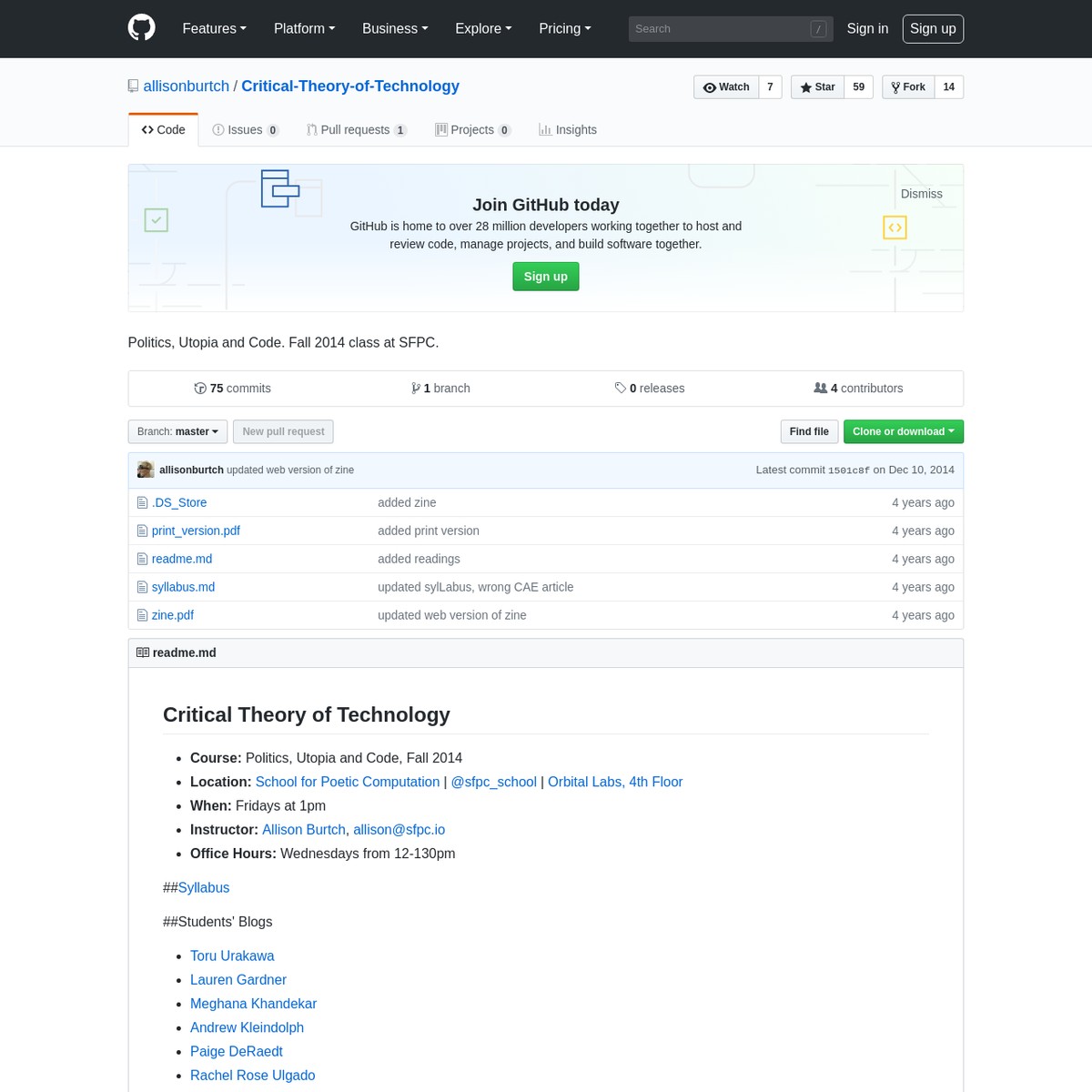Open Andrew Kleindolph's blog link
The width and height of the screenshot is (1092, 1092).
point(248,1027)
